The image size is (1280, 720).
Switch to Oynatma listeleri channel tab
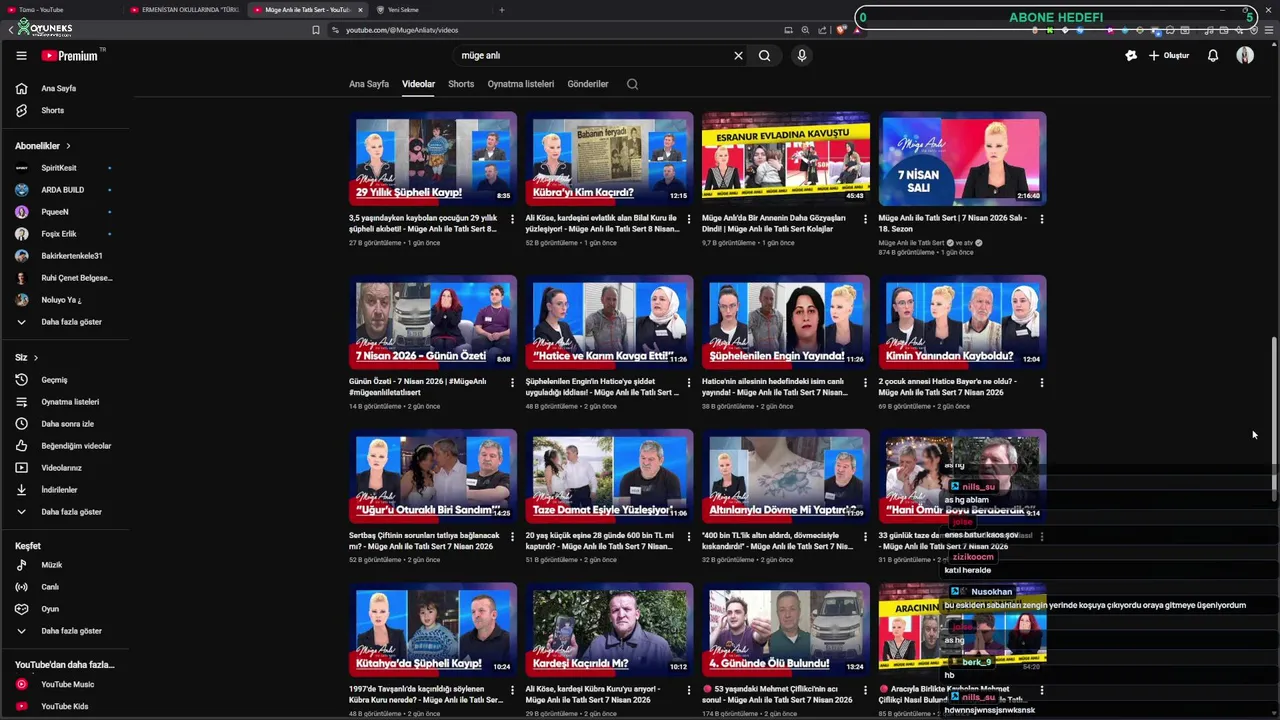[520, 84]
